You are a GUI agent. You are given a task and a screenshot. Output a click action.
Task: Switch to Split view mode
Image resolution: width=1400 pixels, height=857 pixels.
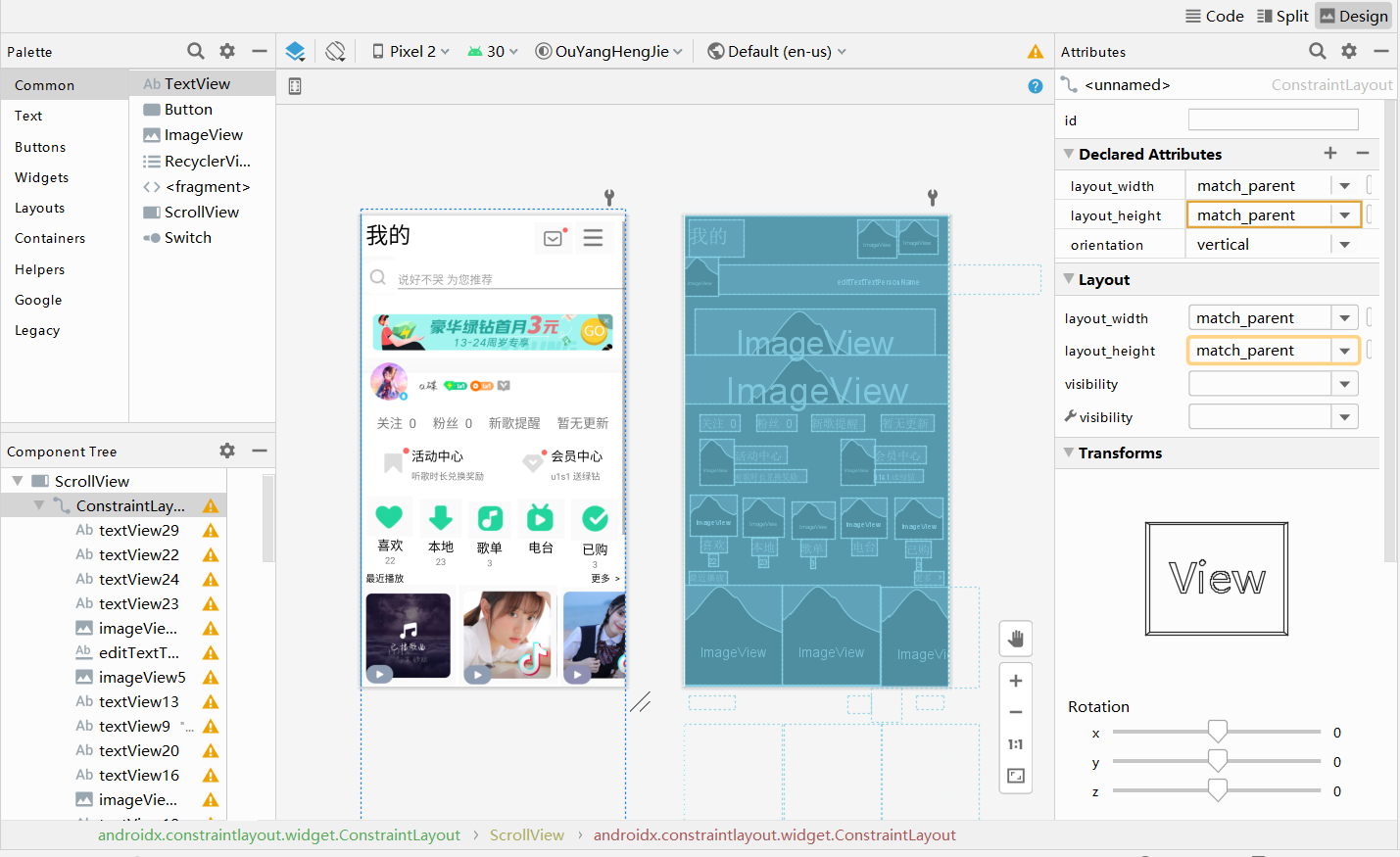(1282, 16)
